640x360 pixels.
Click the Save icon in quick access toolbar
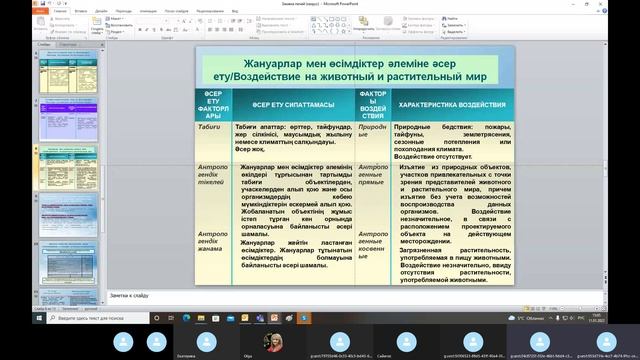click(x=42, y=3)
